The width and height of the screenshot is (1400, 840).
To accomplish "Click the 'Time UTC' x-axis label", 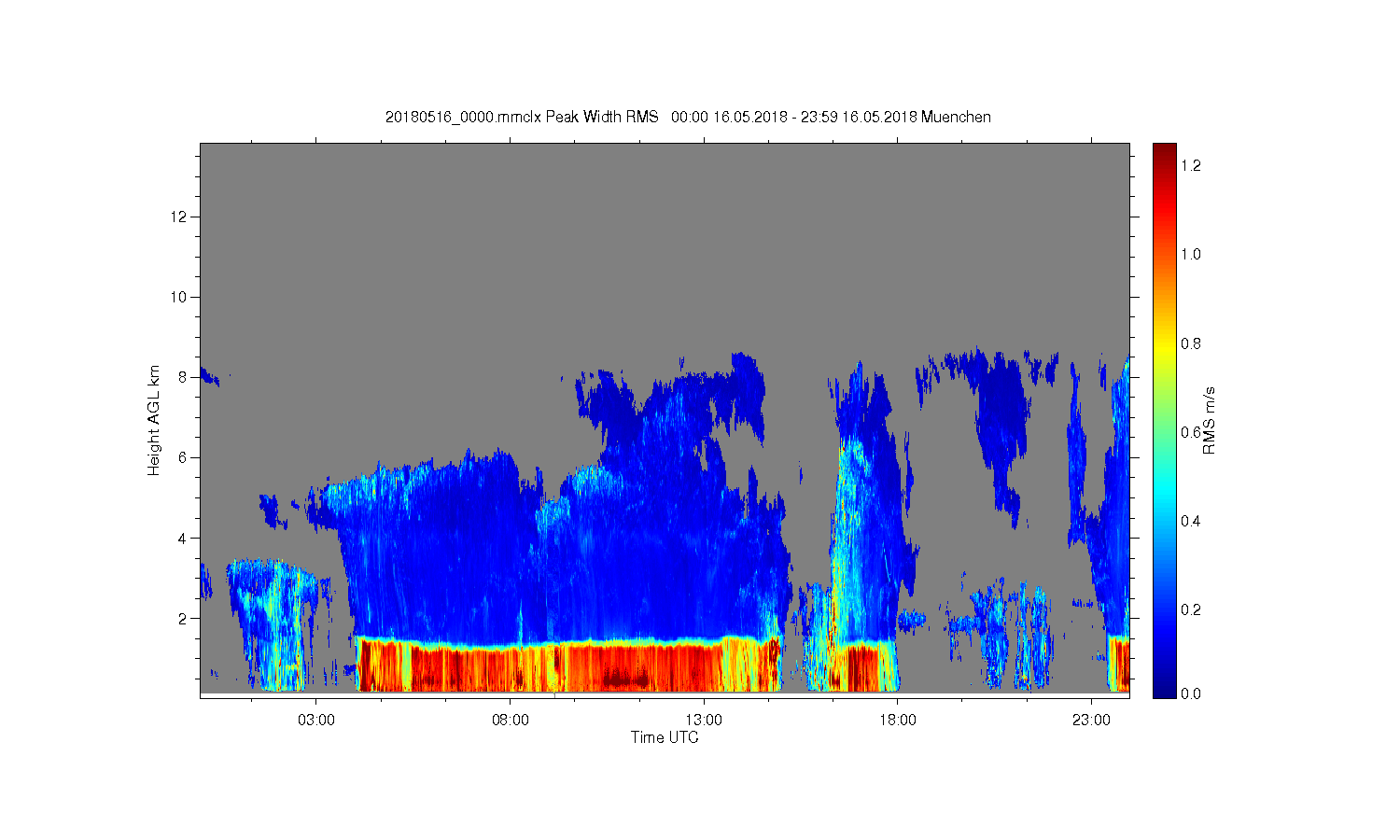I will click(665, 737).
